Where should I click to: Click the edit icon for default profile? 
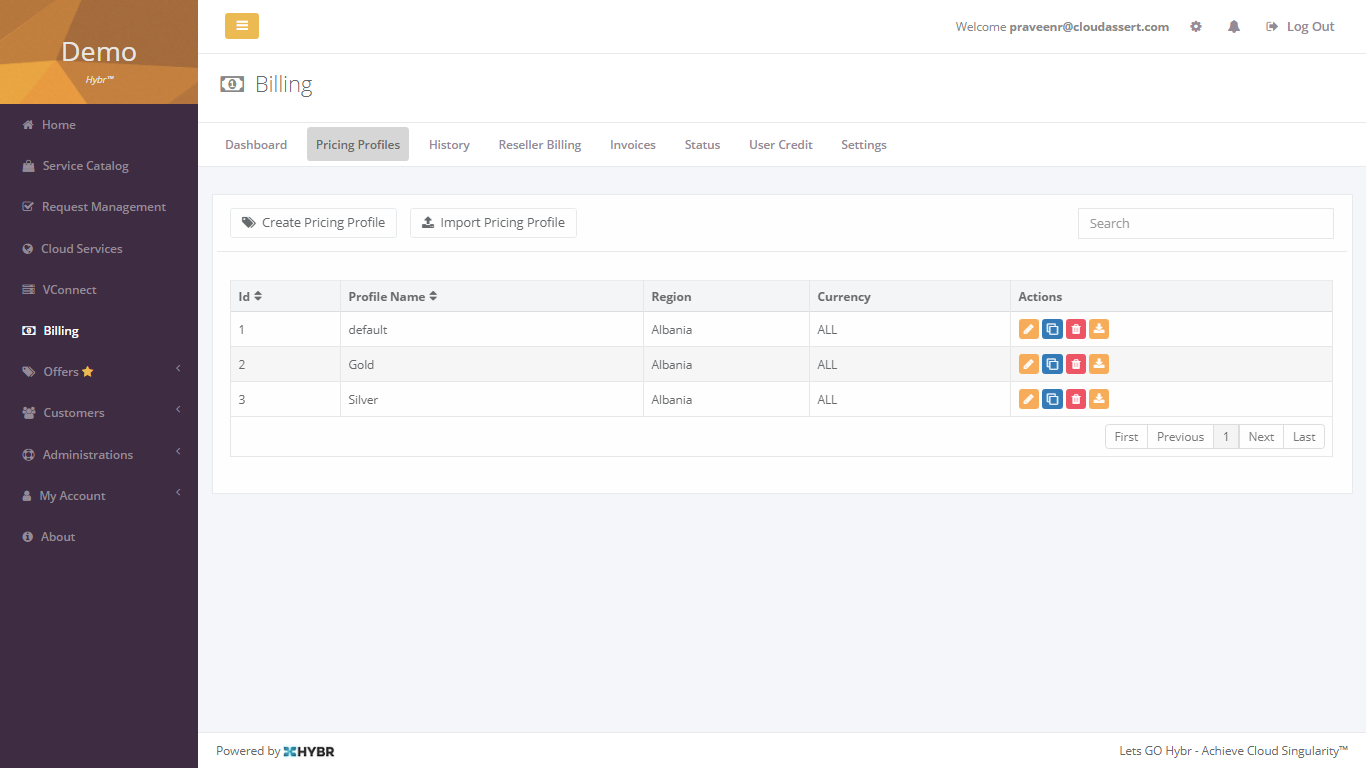point(1028,330)
